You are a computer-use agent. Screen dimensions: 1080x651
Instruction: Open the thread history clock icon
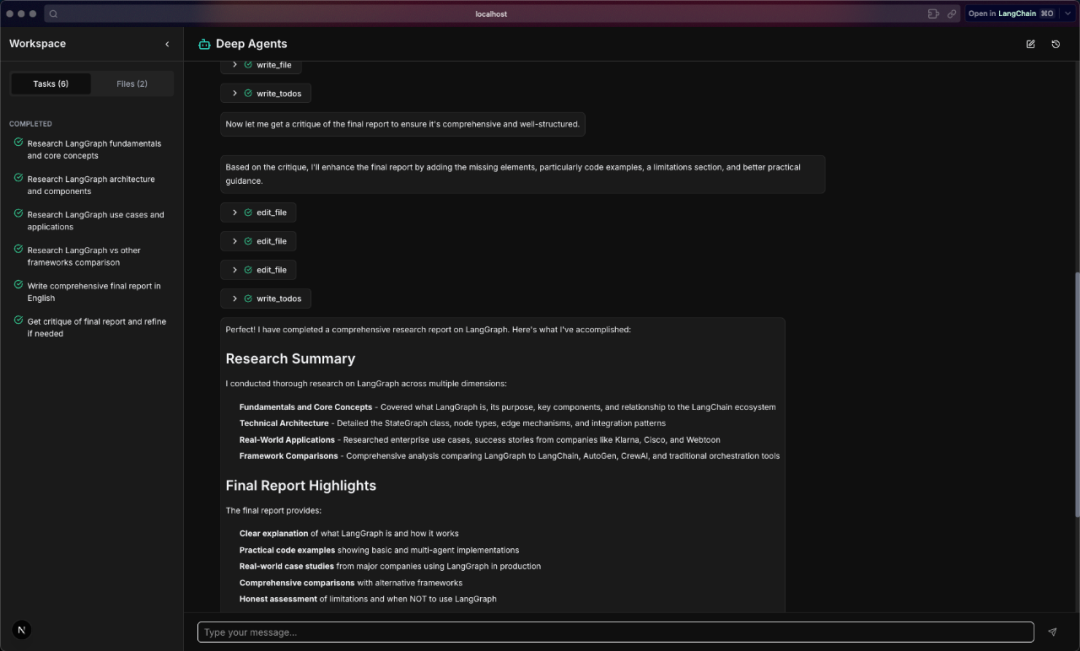click(x=1055, y=44)
